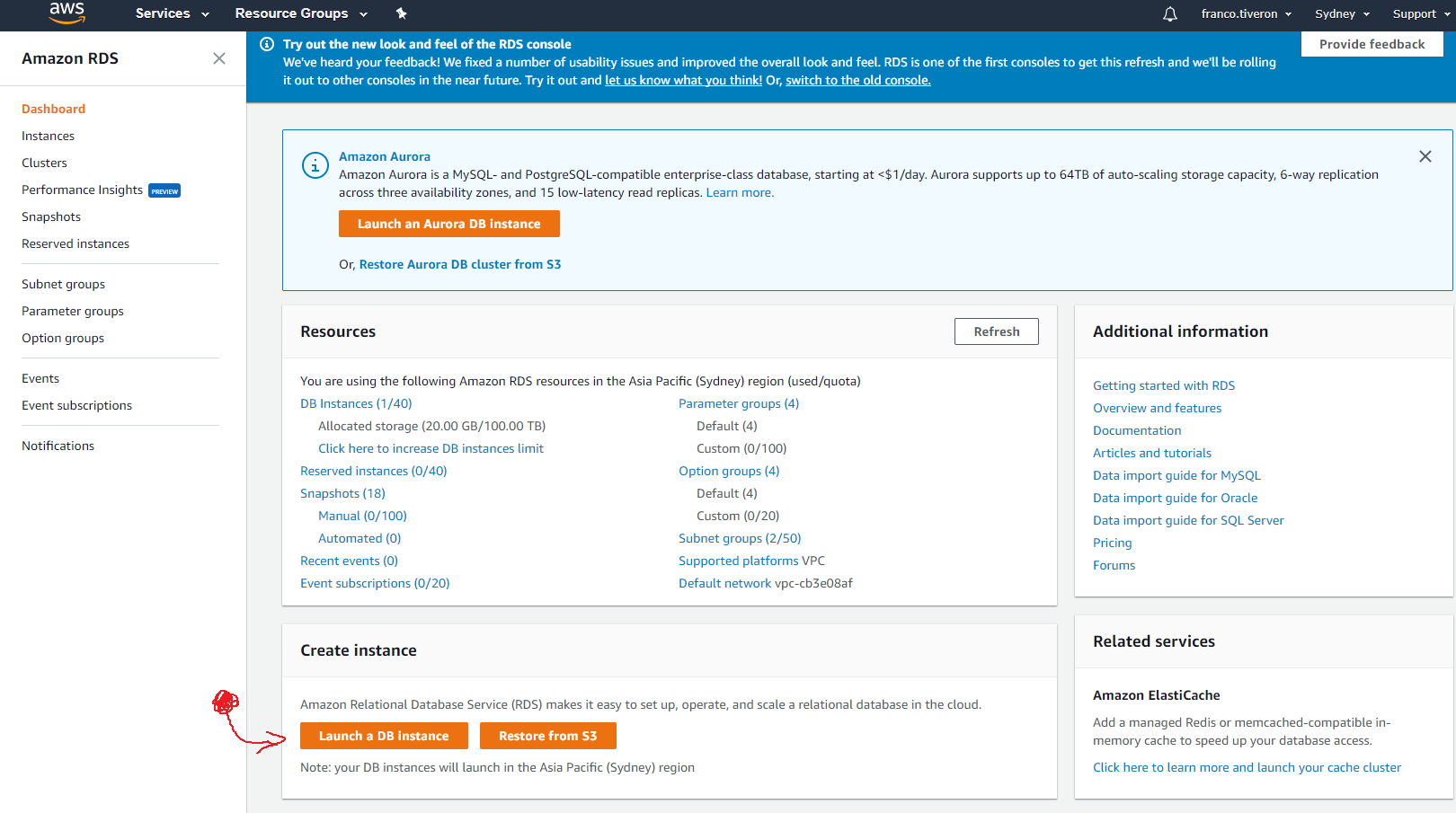The height and width of the screenshot is (813, 1456).
Task: Click the info icon in Aurora box
Action: tap(315, 165)
